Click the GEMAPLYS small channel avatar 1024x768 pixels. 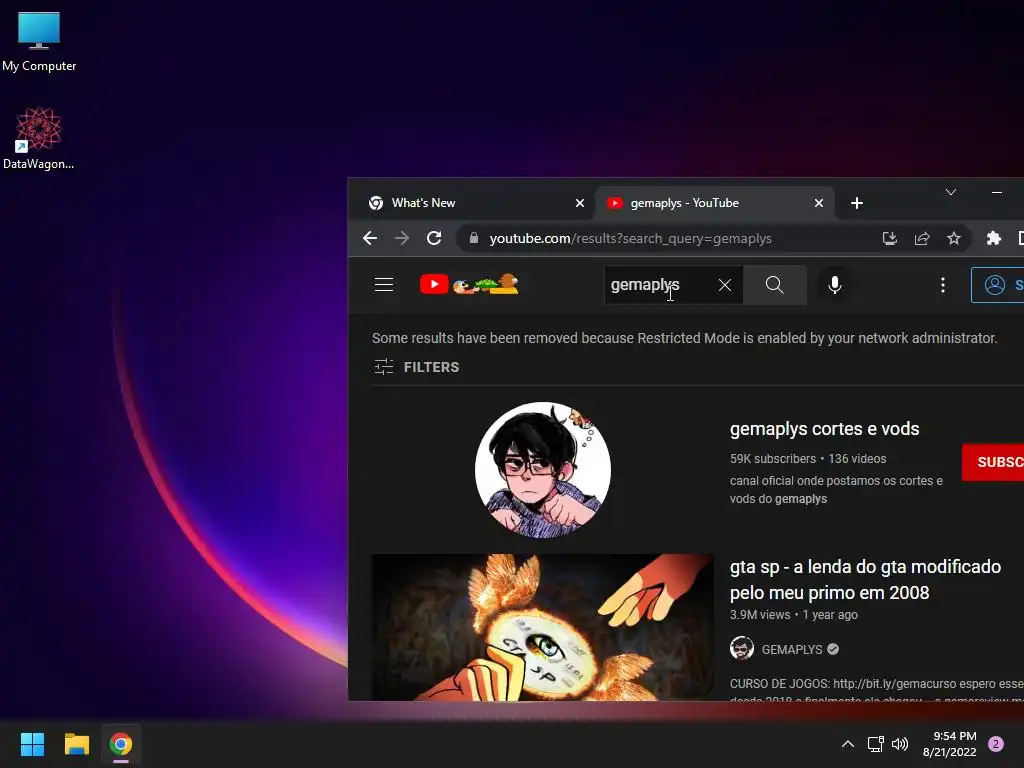coord(742,648)
